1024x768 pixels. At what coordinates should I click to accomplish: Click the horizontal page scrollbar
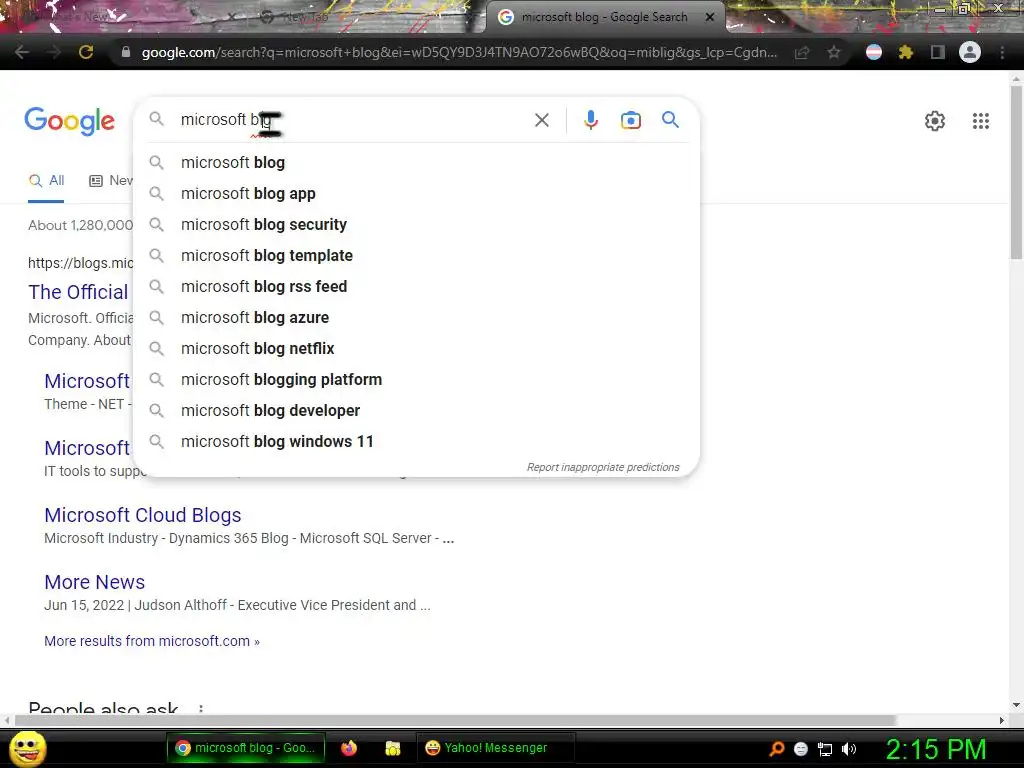(x=455, y=720)
